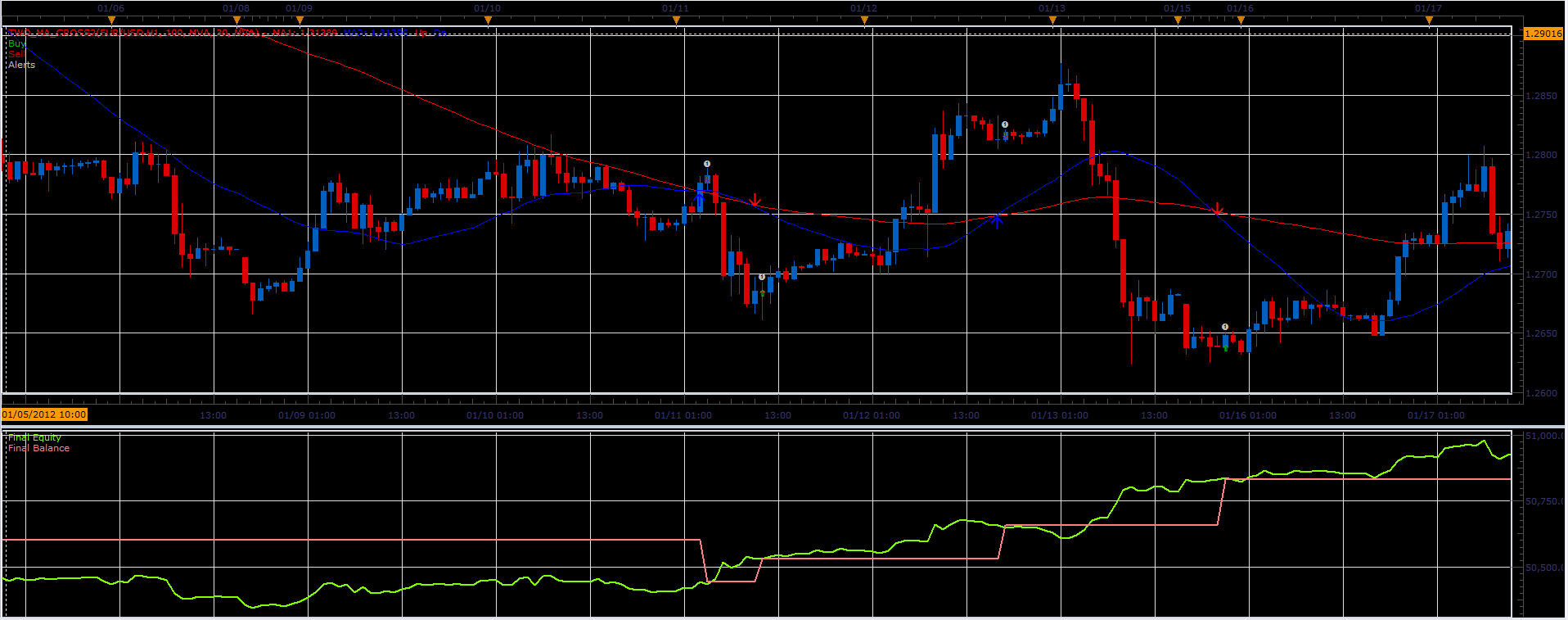This screenshot has width=1568, height=620.
Task: Click numbered trade marker with green arrow near 1.2700
Action: (x=762, y=278)
